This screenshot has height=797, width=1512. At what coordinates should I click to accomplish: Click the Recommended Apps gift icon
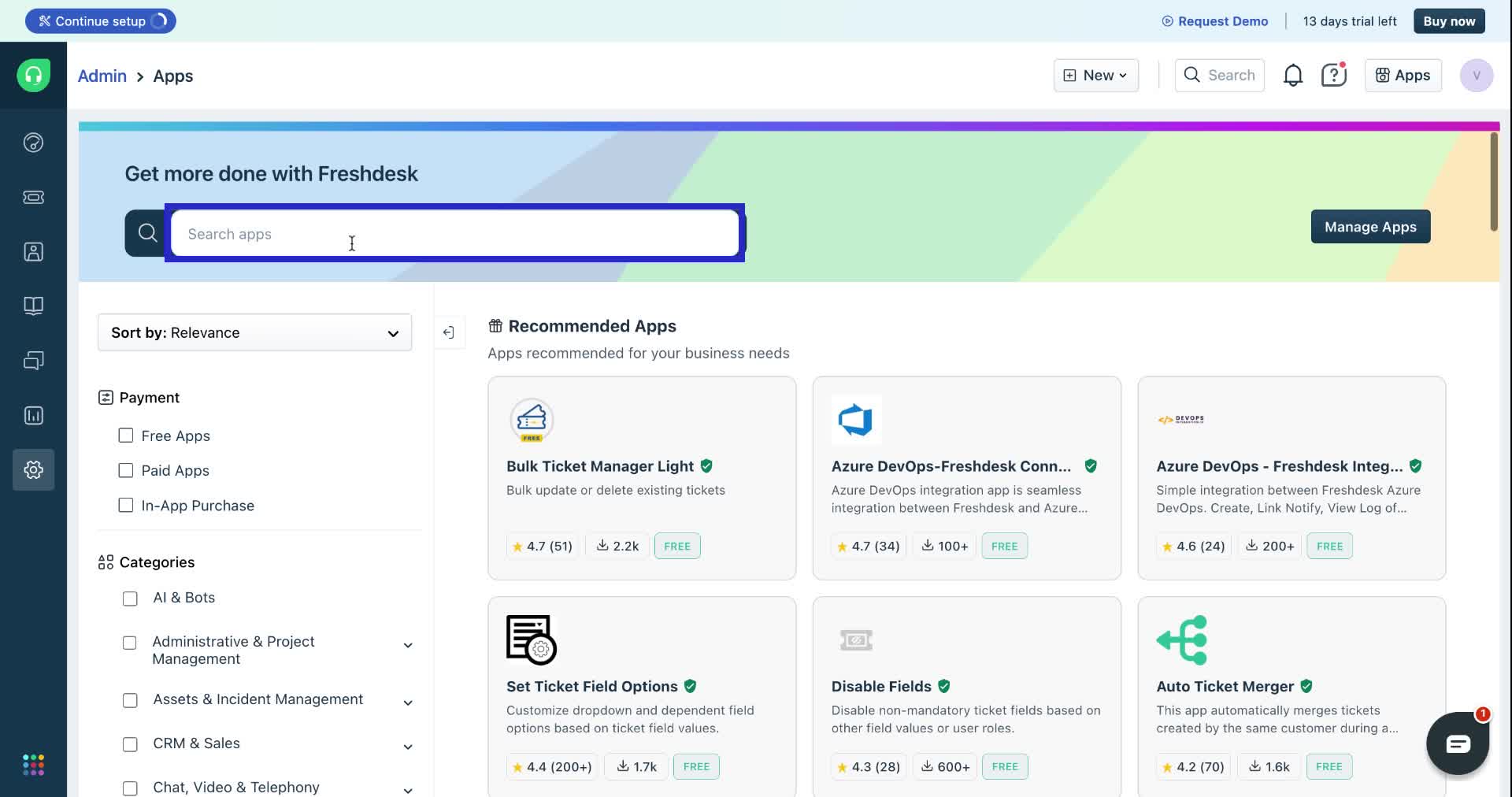pos(495,326)
